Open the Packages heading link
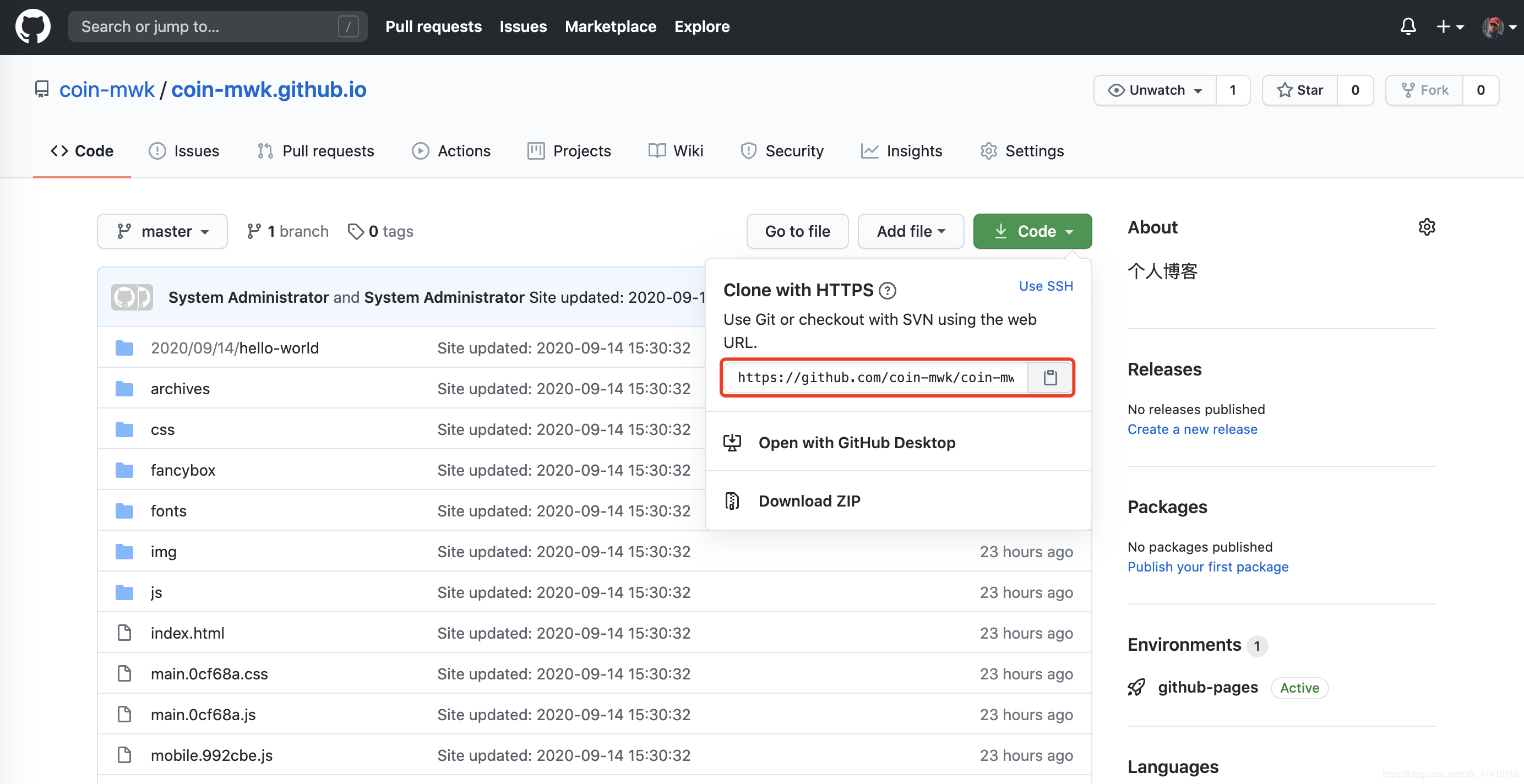 (1167, 507)
